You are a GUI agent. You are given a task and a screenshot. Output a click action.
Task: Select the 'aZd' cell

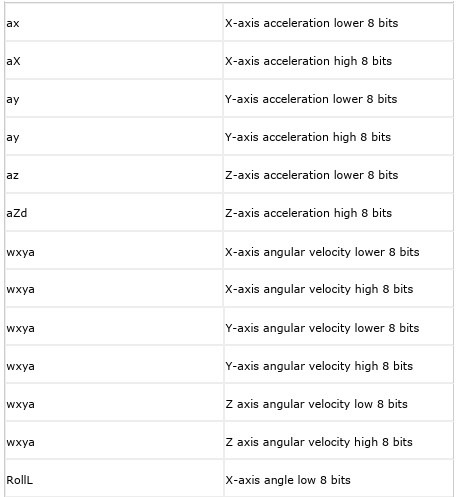click(x=114, y=213)
